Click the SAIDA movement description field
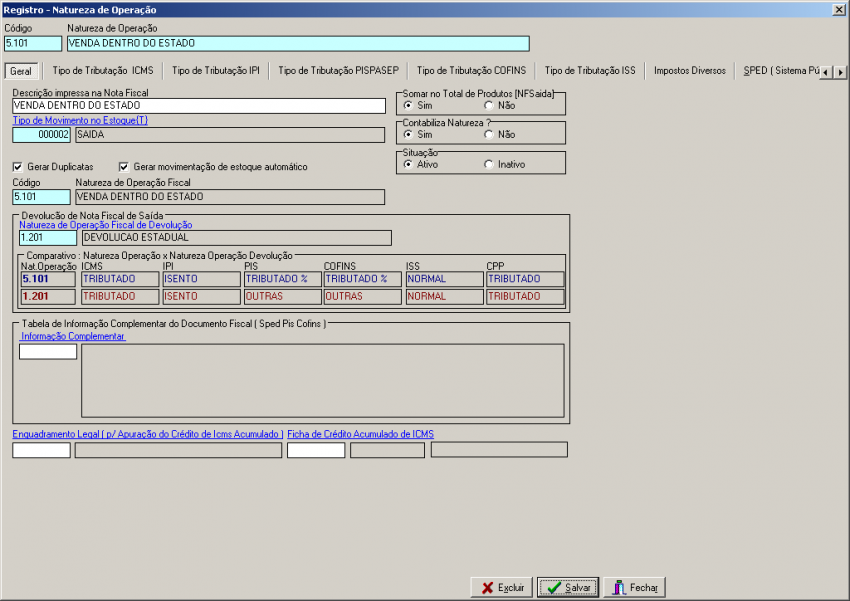The height and width of the screenshot is (601, 850). coord(230,135)
